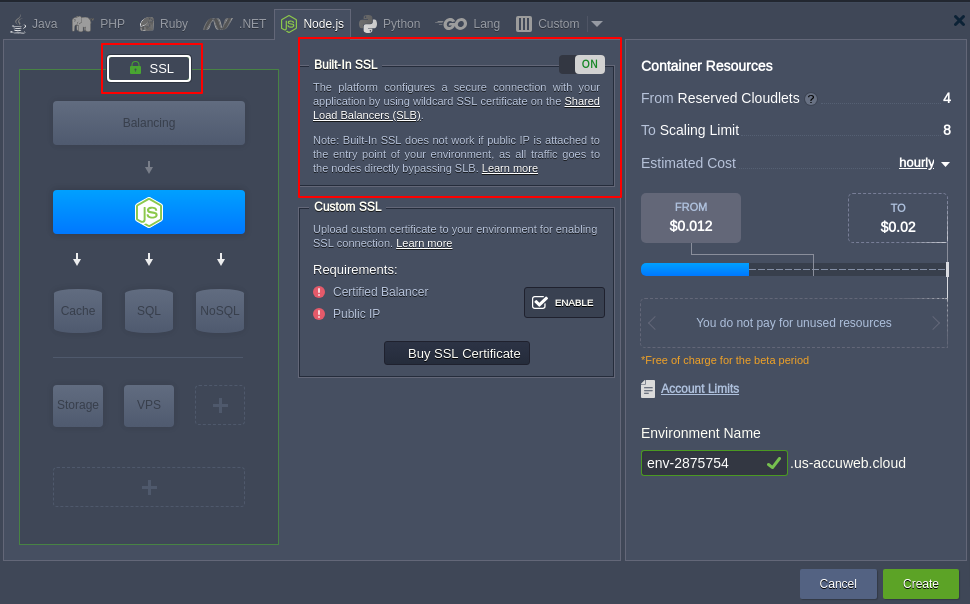Click the cloudlets scaling slider bar

794,269
